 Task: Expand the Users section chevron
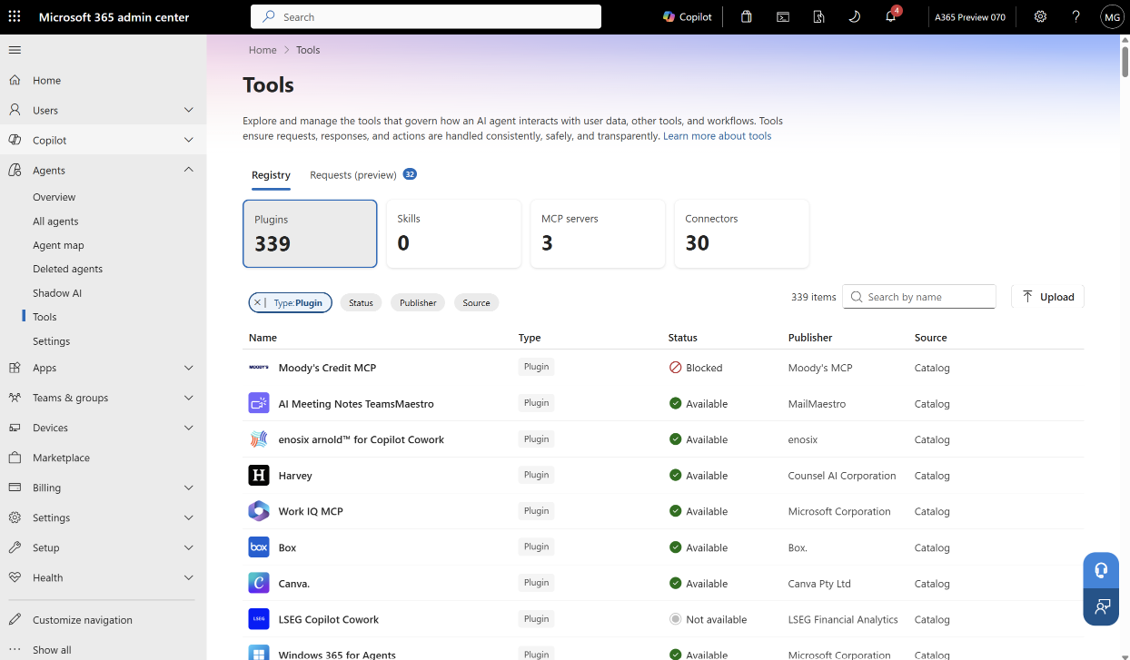(x=189, y=110)
